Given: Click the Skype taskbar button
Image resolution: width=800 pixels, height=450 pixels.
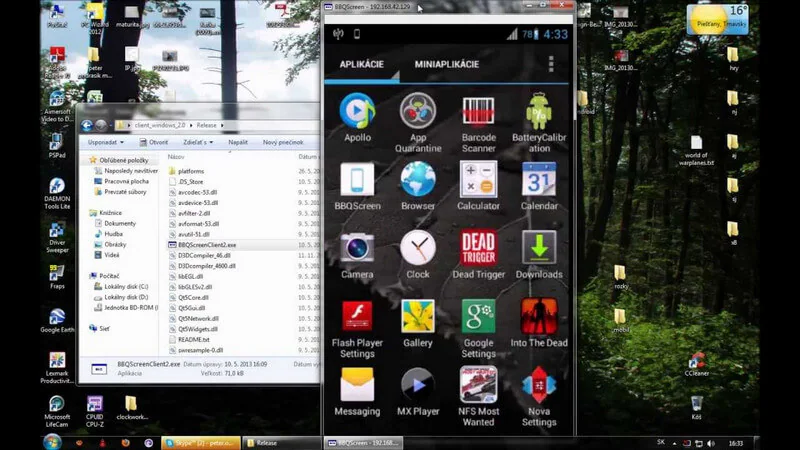Looking at the screenshot, I should (201, 443).
